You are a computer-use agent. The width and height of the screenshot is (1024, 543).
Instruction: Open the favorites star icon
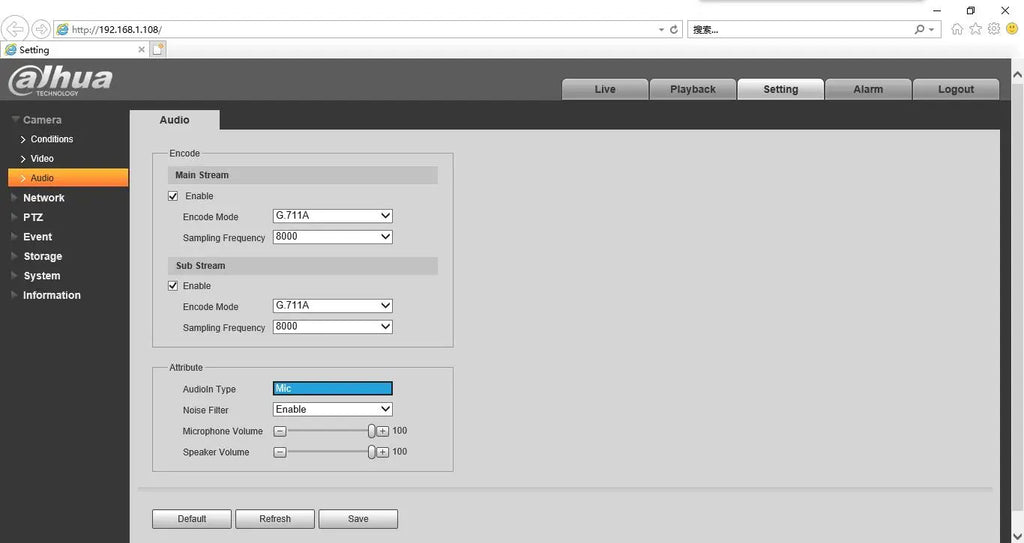click(976, 29)
